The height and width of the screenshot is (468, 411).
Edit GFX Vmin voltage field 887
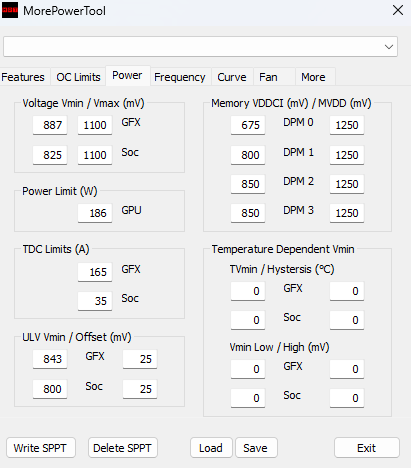click(x=50, y=125)
